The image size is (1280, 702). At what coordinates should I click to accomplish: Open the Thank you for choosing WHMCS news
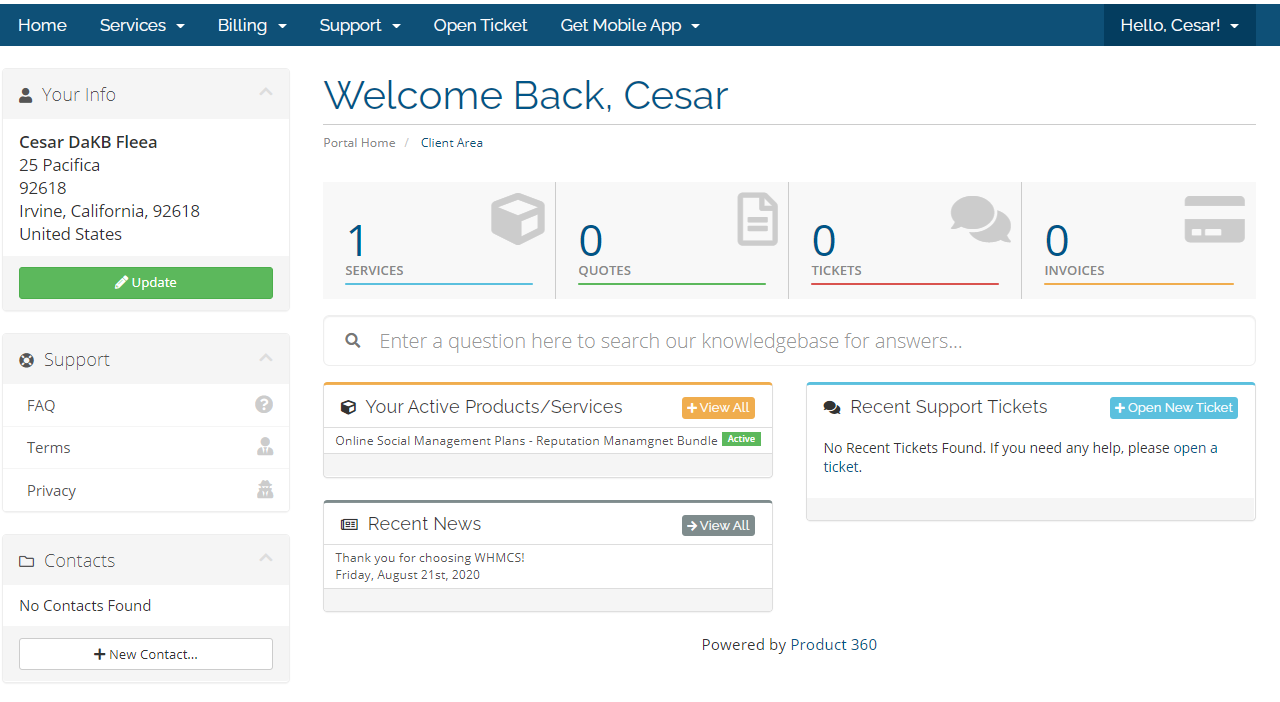click(x=430, y=557)
